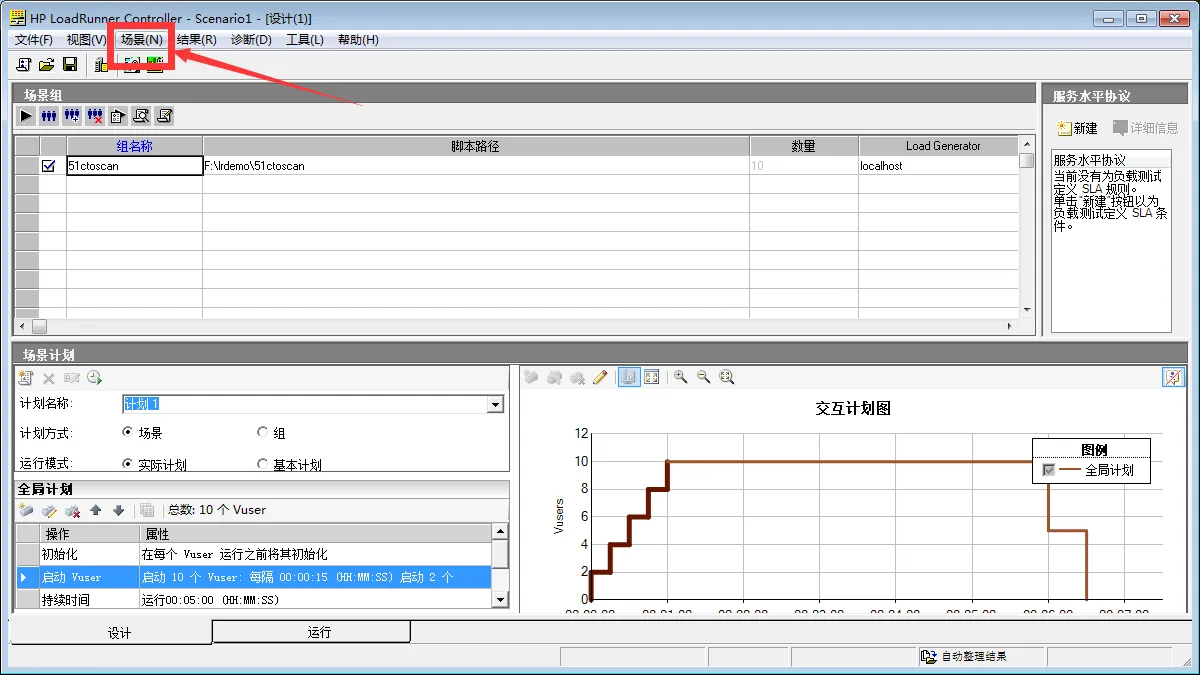Image resolution: width=1200 pixels, height=675 pixels.
Task: Click the Add Group icon with plus
Action: click(72, 116)
